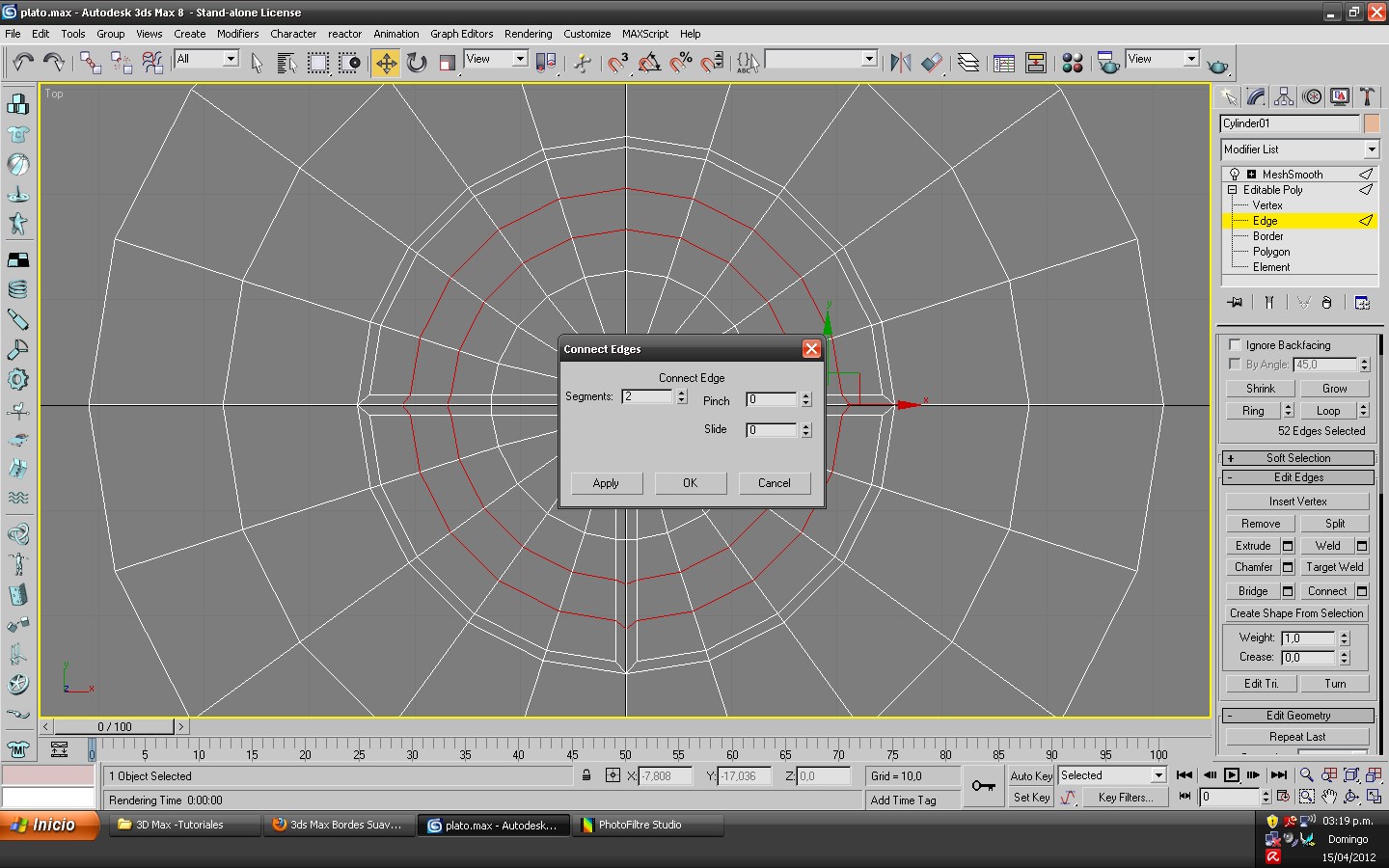The image size is (1389, 868).
Task: Activate the Select and Scale tool
Action: (x=448, y=63)
